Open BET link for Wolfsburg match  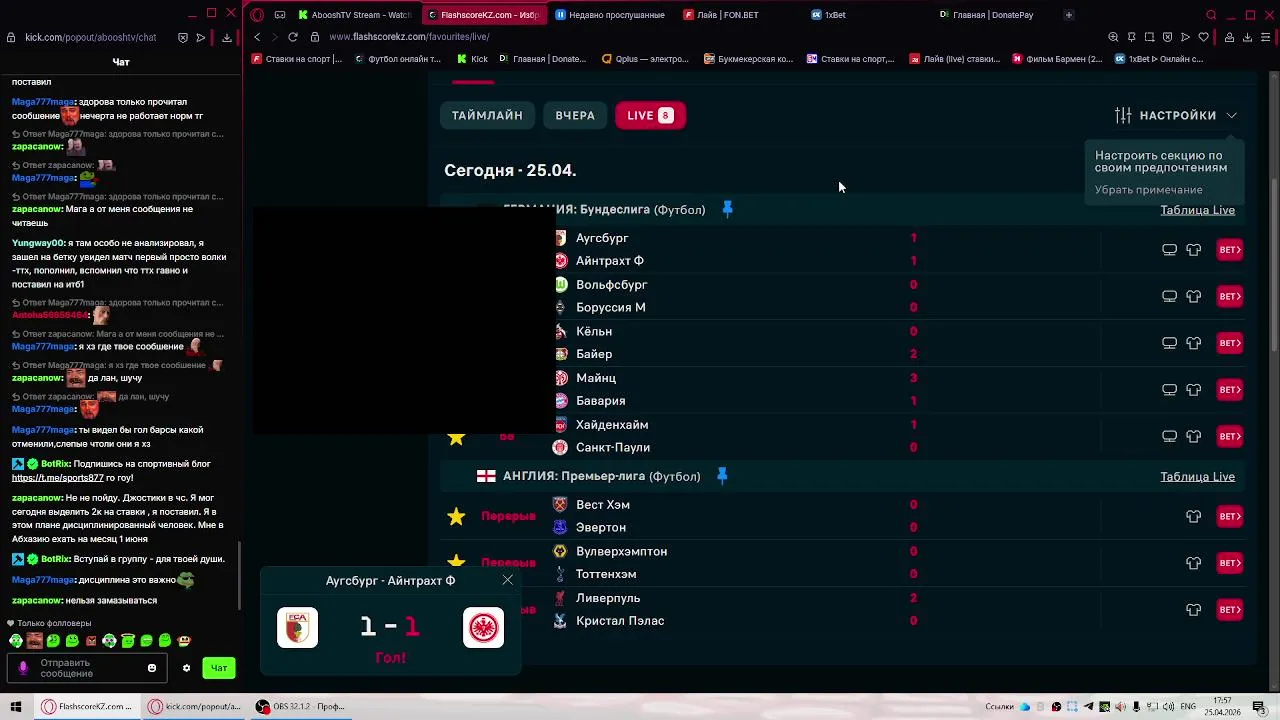point(1230,296)
